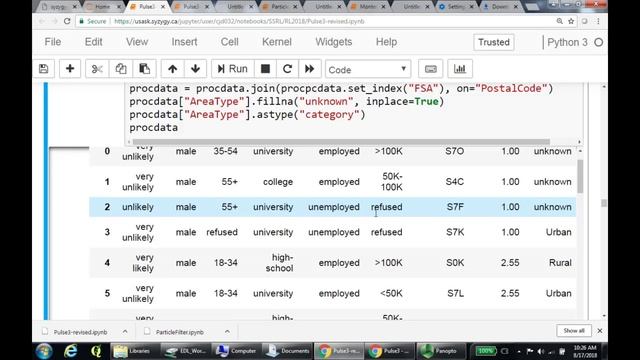Open the File menu

point(53,42)
